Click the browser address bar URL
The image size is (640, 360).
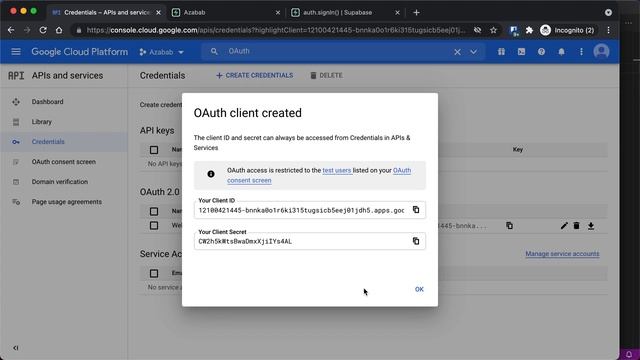coord(276,30)
